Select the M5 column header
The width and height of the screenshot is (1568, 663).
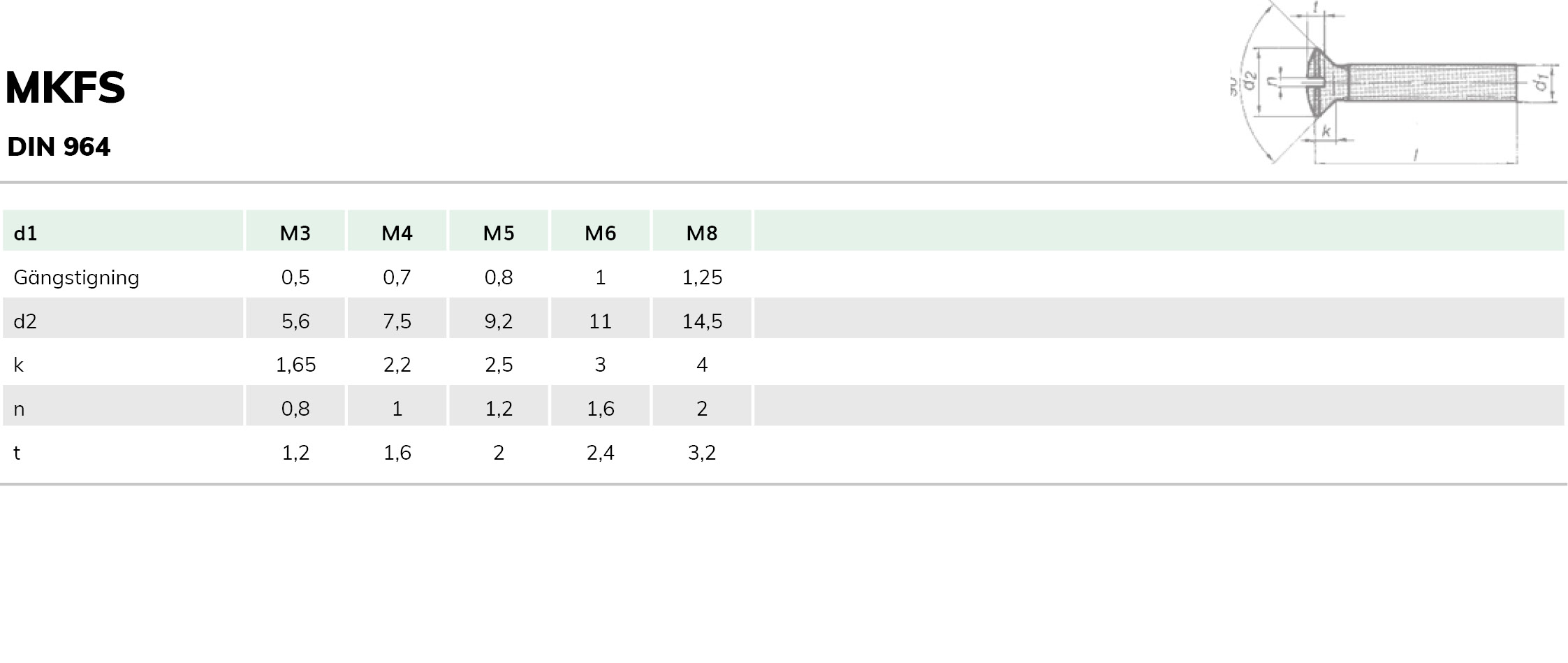pos(499,233)
